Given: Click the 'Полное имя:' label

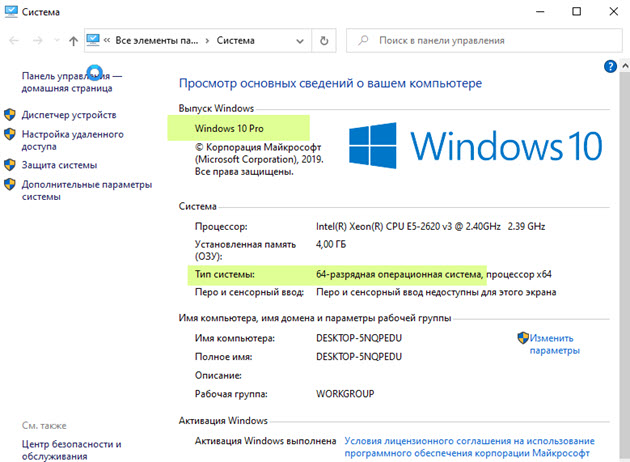Looking at the screenshot, I should (x=223, y=357).
